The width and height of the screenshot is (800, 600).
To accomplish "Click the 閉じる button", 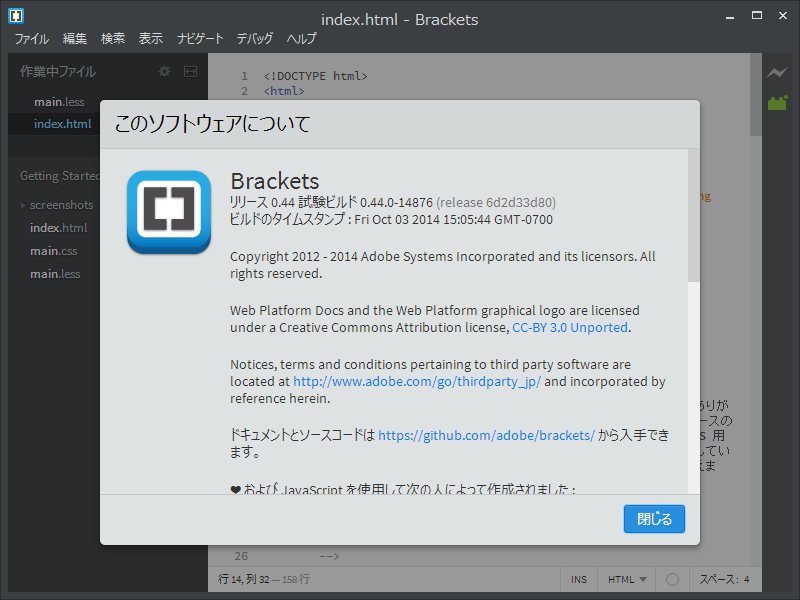I will pos(654,519).
